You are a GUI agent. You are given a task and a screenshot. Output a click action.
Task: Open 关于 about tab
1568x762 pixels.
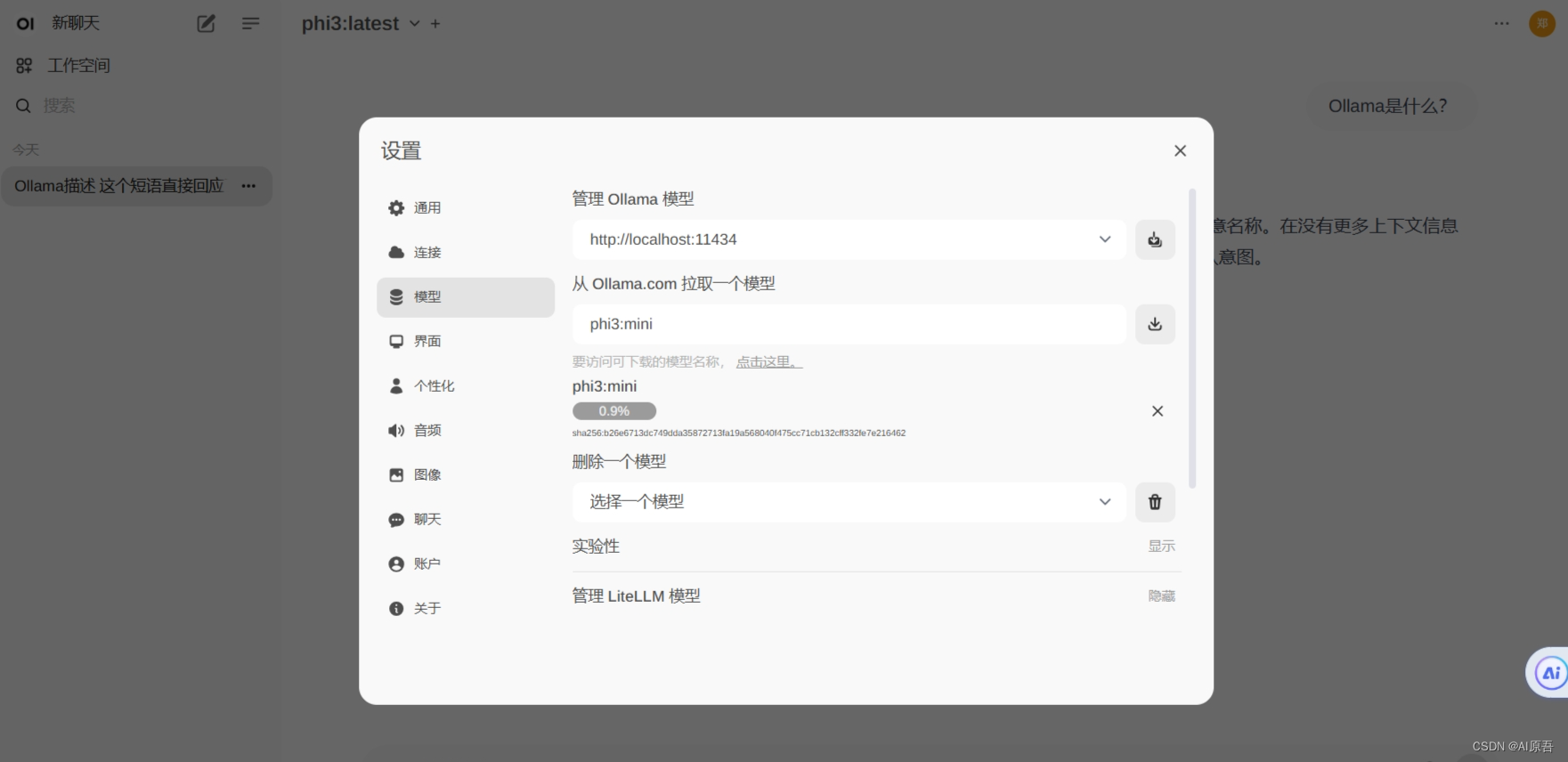[466, 609]
